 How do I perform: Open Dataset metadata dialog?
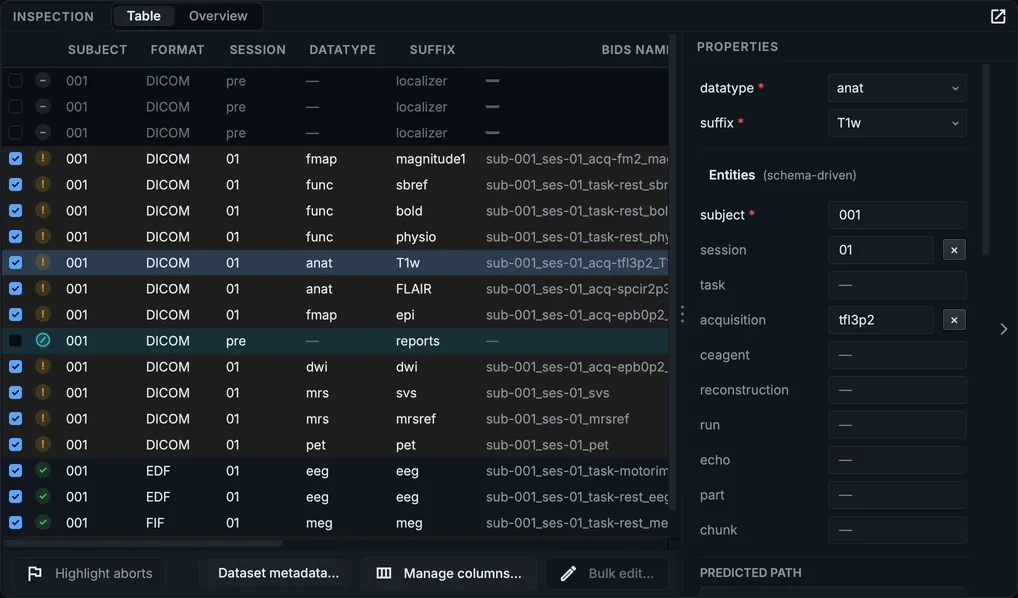[278, 573]
